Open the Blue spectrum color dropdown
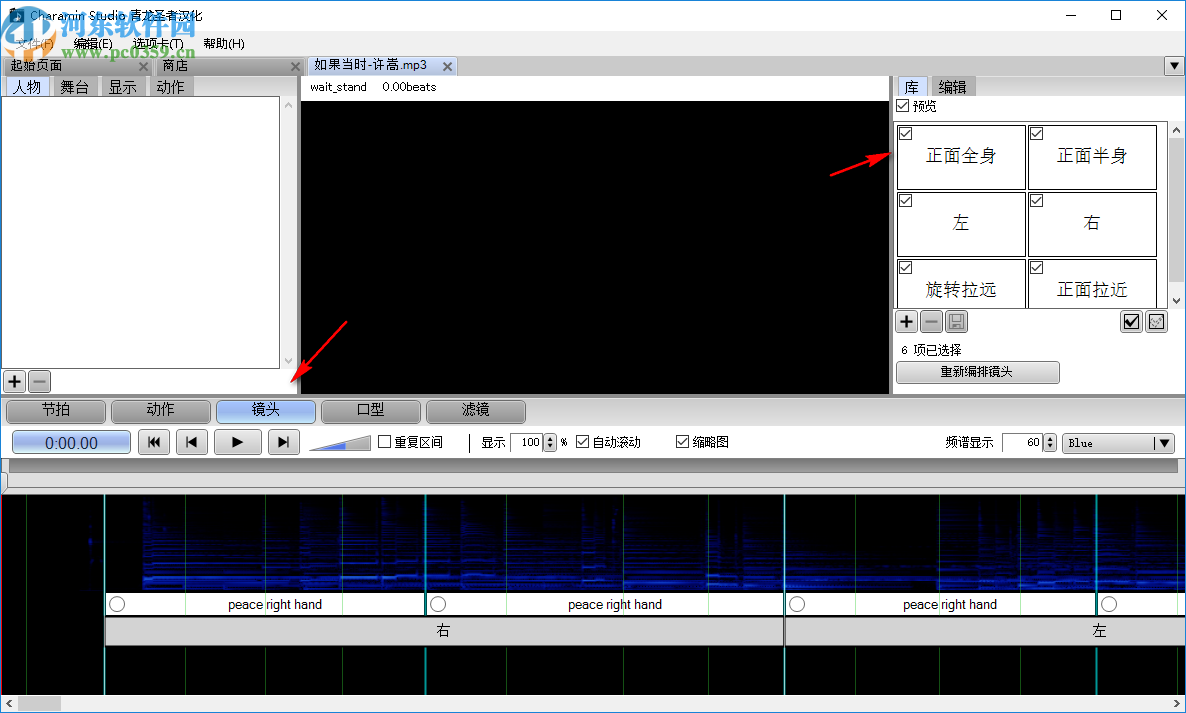This screenshot has width=1186, height=713. coord(1118,443)
